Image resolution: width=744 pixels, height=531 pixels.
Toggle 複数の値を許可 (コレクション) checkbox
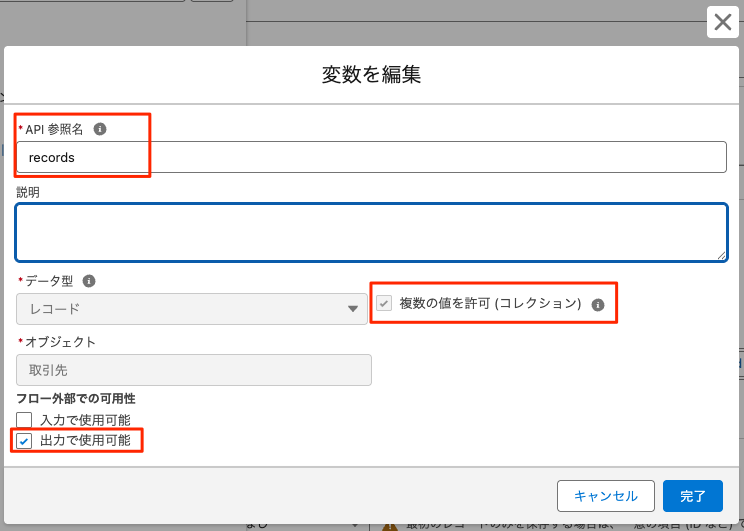[x=384, y=303]
